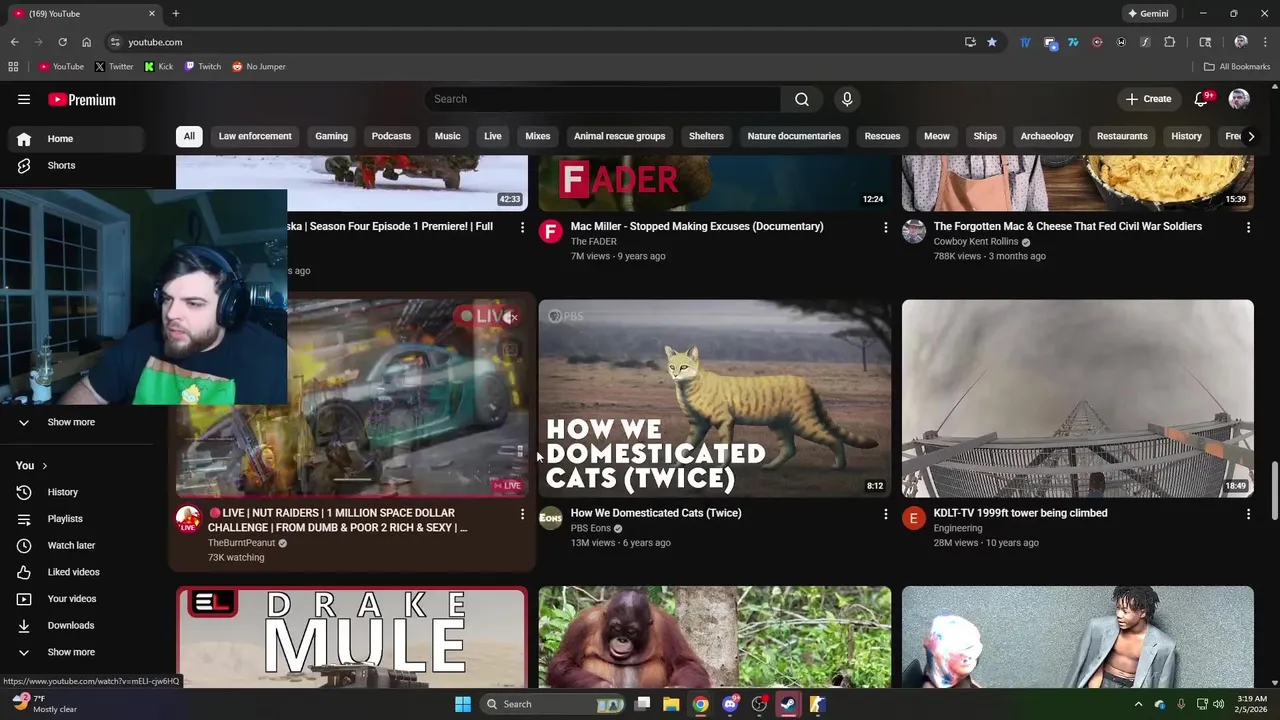Viewport: 1280px width, 720px height.
Task: Click the PBS Eons channel avatar
Action: [551, 518]
